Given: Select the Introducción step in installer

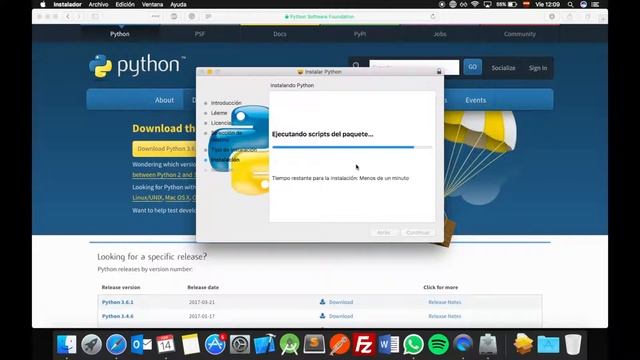Looking at the screenshot, I should pos(226,103).
